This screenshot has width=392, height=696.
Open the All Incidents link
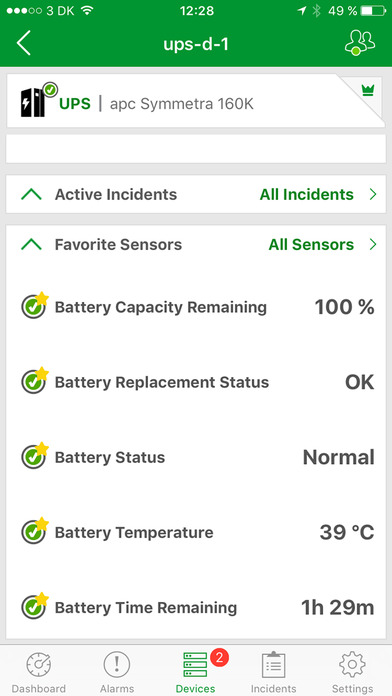tap(307, 194)
